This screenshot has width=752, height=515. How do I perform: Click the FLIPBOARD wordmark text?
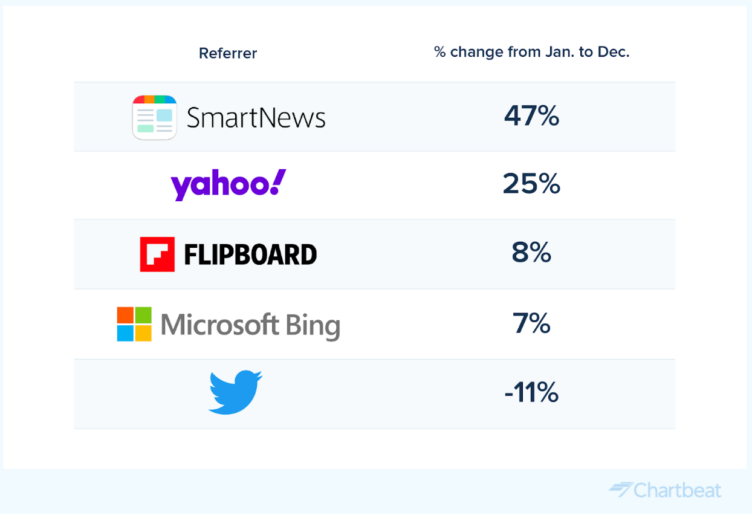[250, 255]
